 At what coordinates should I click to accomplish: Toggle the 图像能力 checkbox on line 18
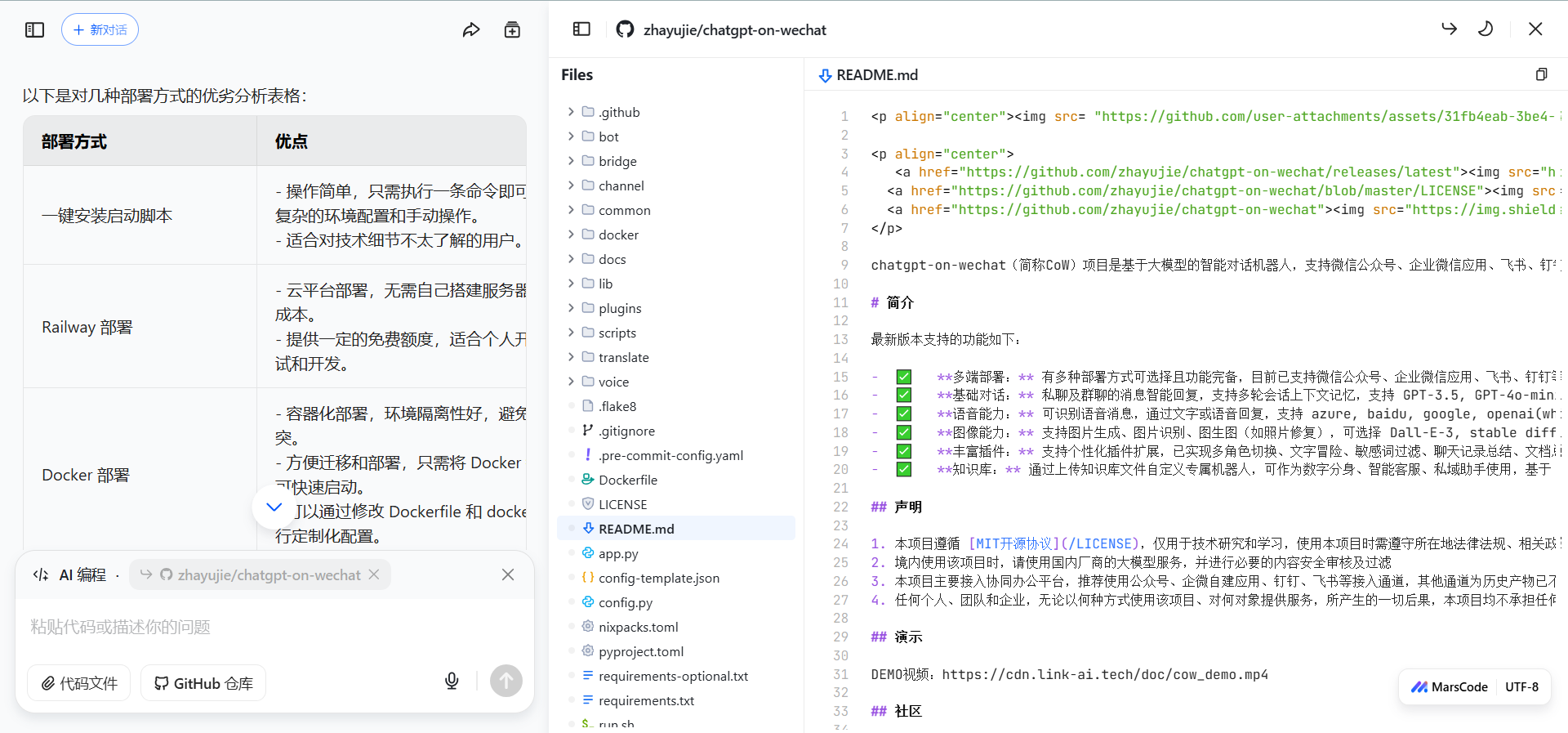[x=903, y=432]
